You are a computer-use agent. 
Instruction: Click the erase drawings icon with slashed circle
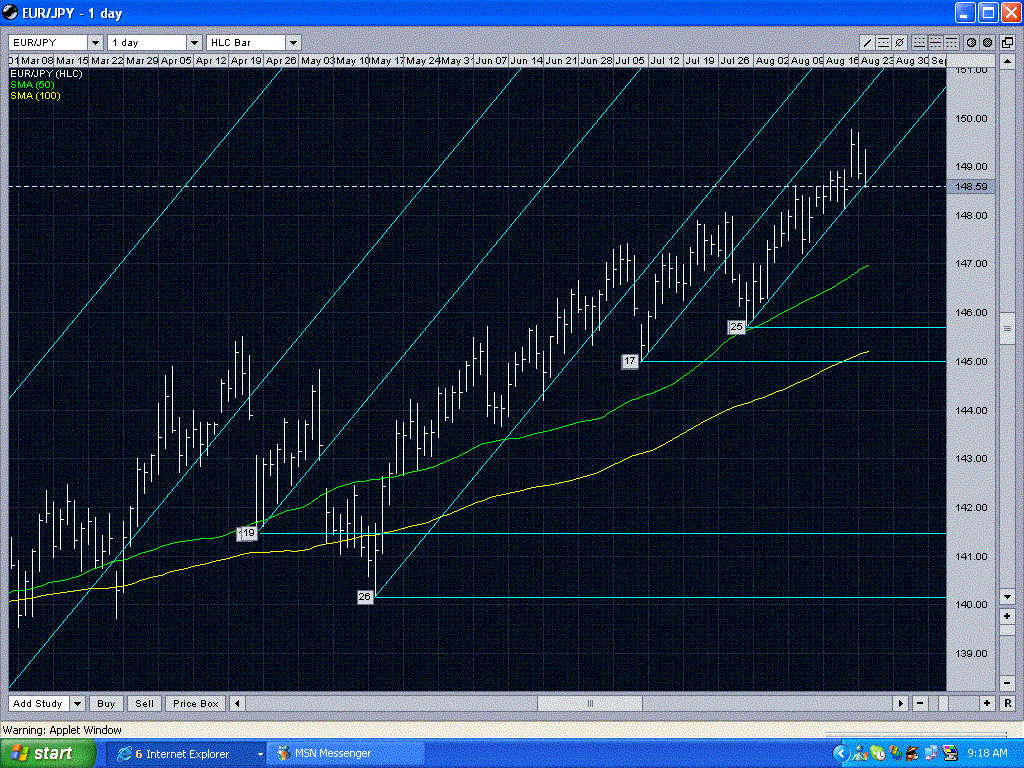[x=899, y=42]
